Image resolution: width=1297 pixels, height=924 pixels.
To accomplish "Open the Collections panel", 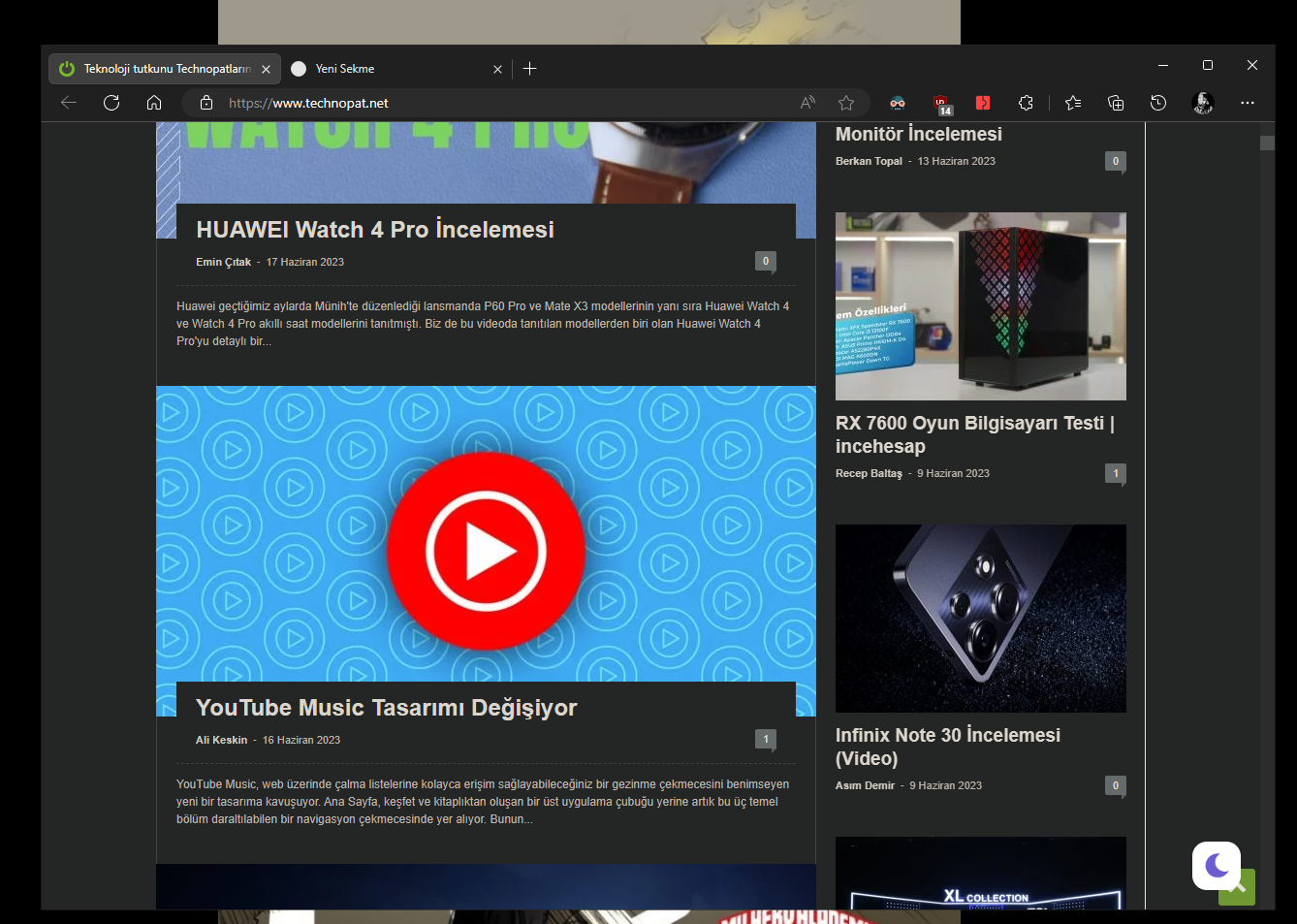I will tap(1116, 103).
